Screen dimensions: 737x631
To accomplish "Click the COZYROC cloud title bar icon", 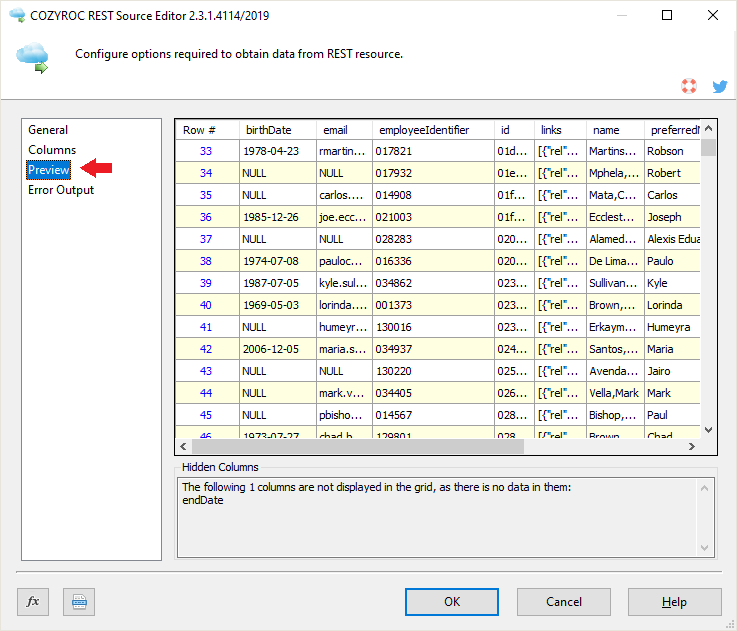I will [x=16, y=16].
